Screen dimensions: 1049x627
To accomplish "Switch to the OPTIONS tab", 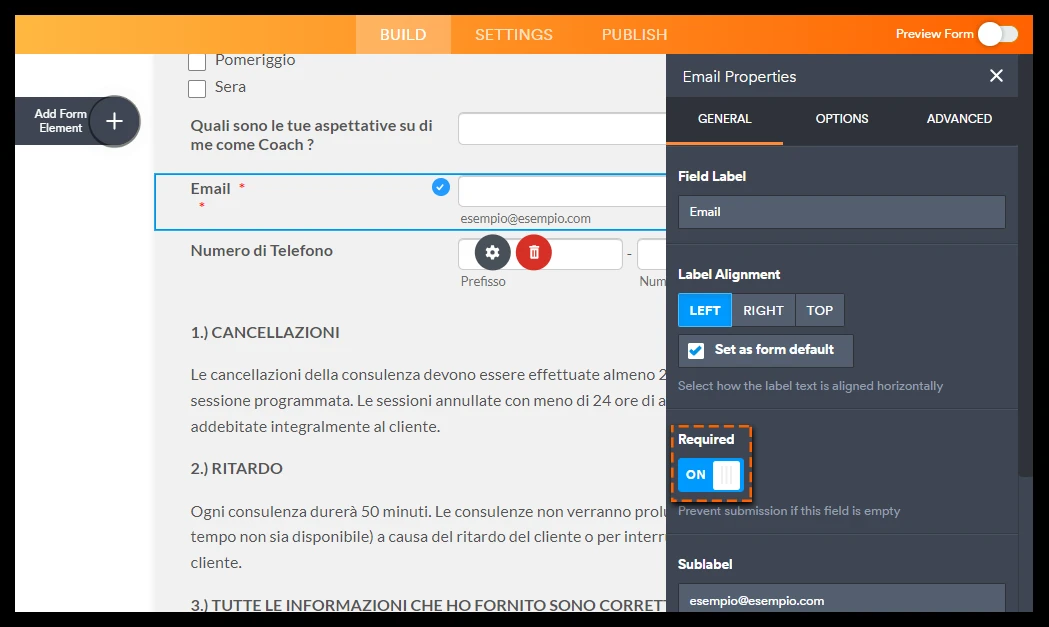I will tap(841, 118).
